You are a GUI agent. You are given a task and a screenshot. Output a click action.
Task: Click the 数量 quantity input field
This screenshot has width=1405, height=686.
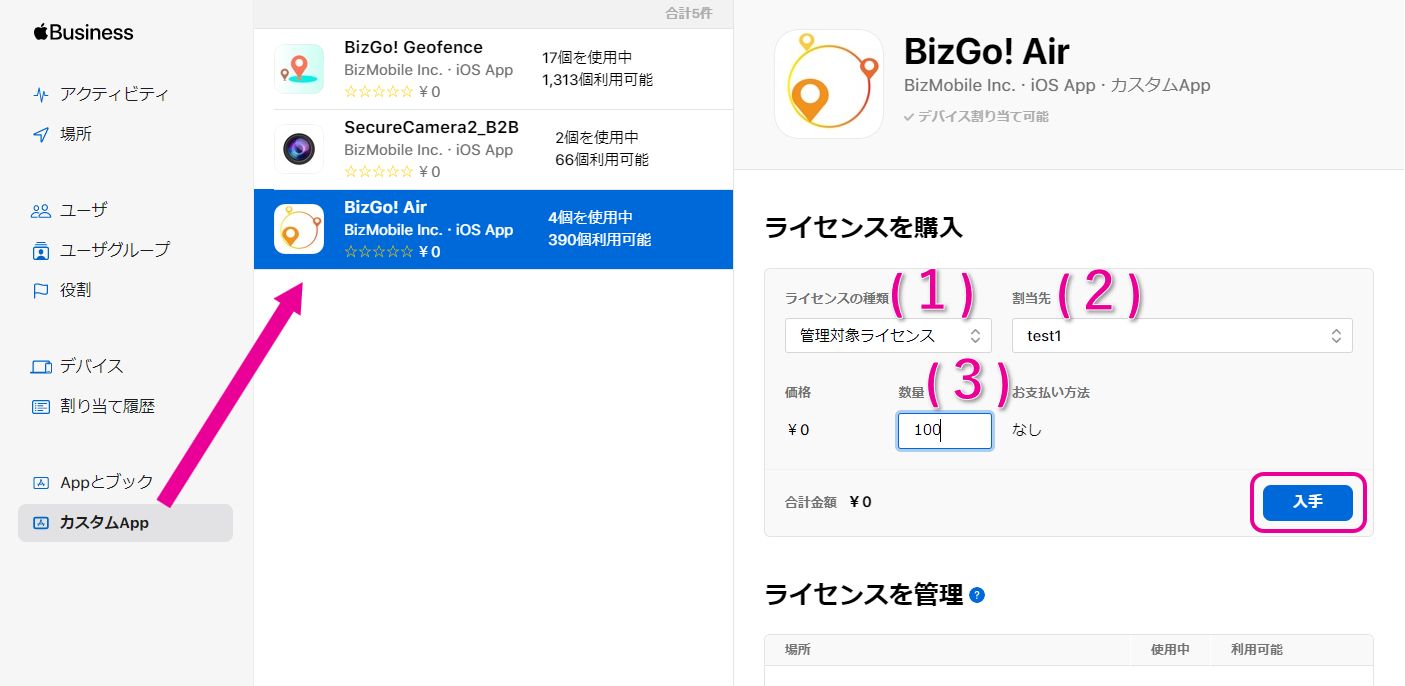click(944, 431)
